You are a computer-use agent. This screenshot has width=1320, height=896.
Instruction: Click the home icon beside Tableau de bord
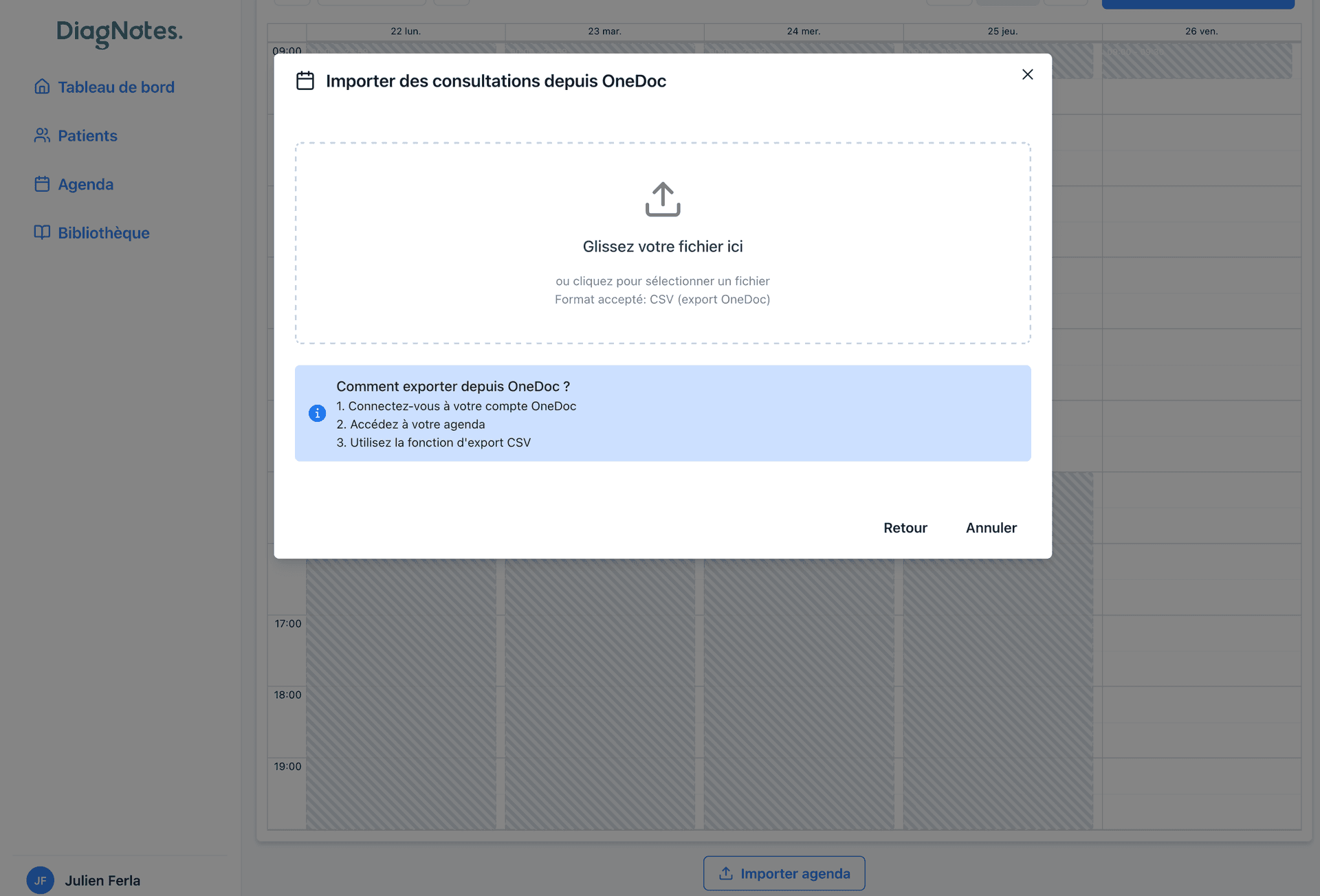pyautogui.click(x=42, y=87)
